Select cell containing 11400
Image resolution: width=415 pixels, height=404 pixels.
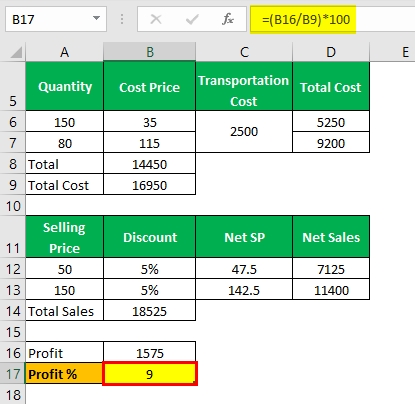331,290
